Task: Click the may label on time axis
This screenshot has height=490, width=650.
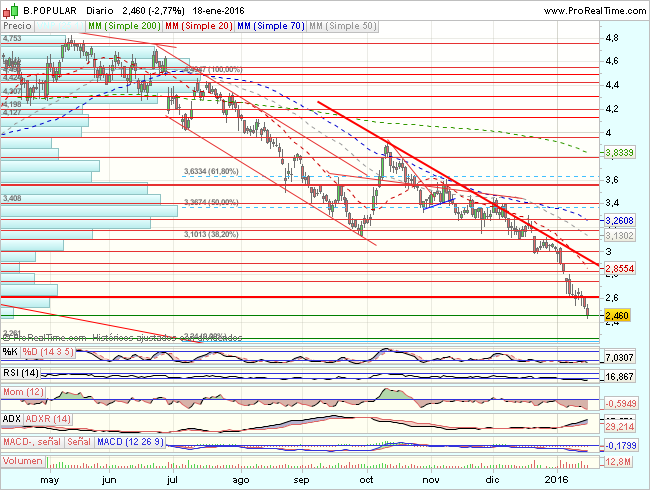Action: pos(50,480)
